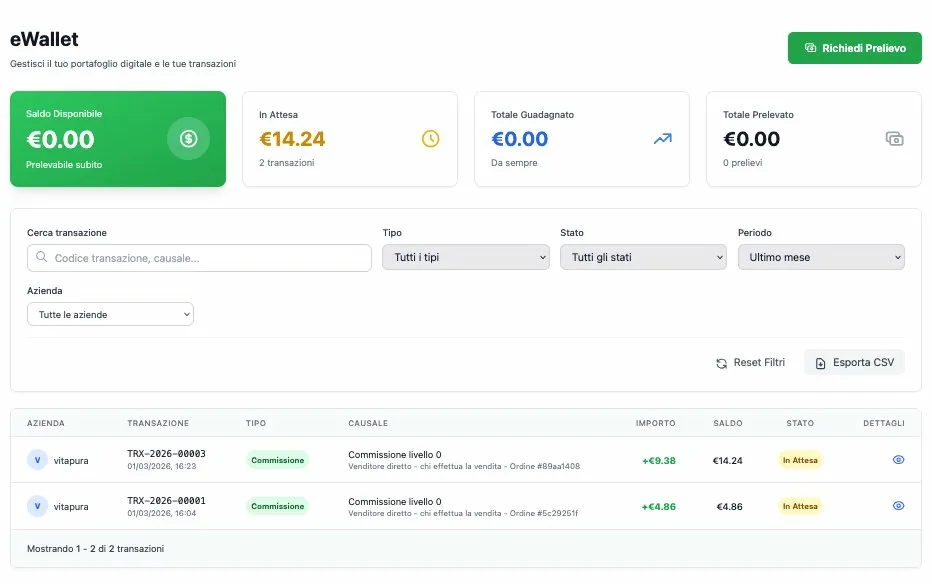The image size is (932, 584).
Task: Click the clock icon in the In Attesa card
Action: click(431, 140)
